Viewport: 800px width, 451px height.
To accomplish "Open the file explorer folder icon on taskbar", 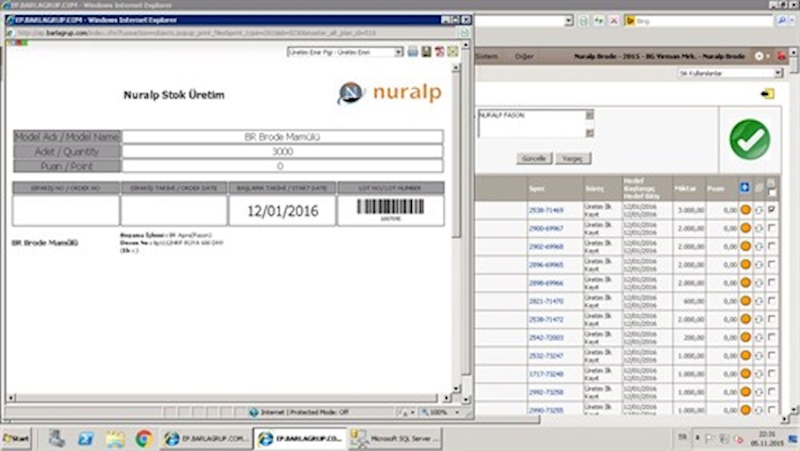I will coord(115,438).
